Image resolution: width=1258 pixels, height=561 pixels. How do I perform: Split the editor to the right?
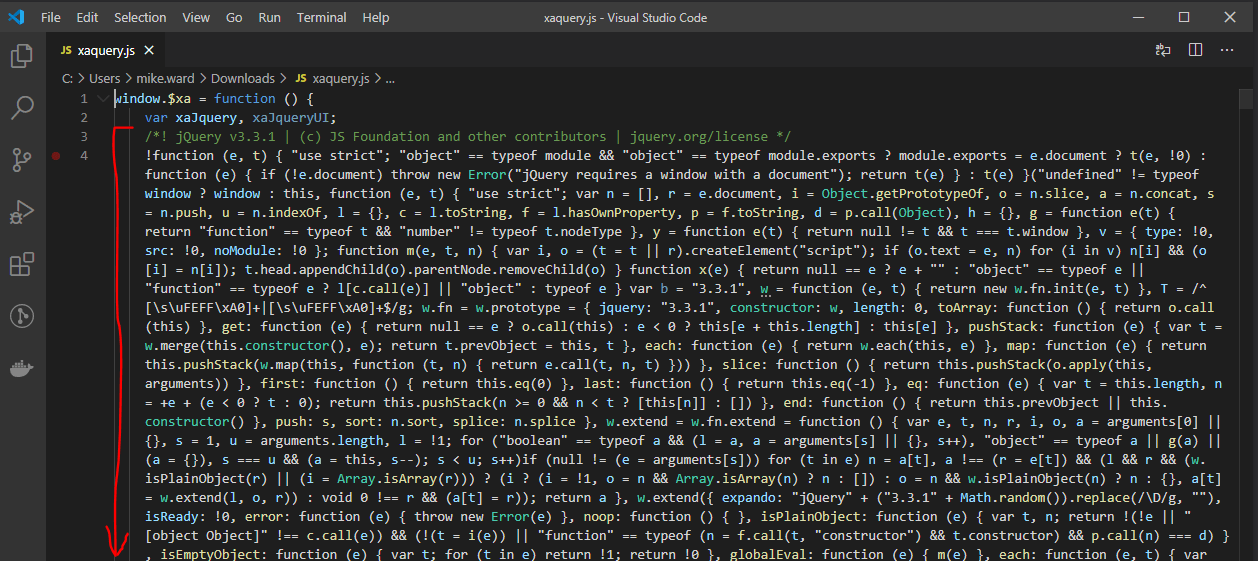[x=1196, y=50]
